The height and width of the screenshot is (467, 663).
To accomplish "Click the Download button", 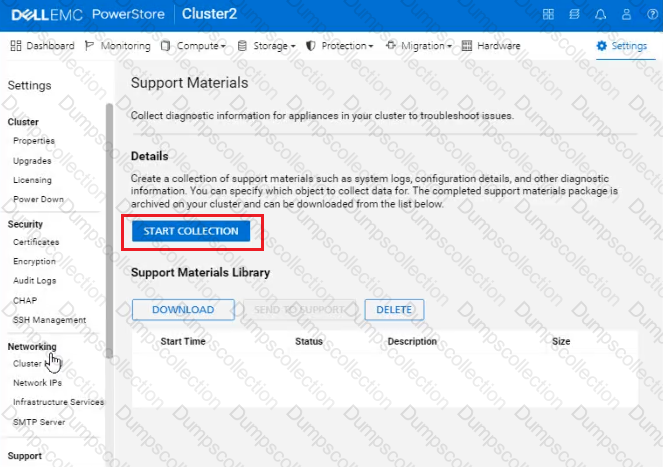I will [x=183, y=310].
